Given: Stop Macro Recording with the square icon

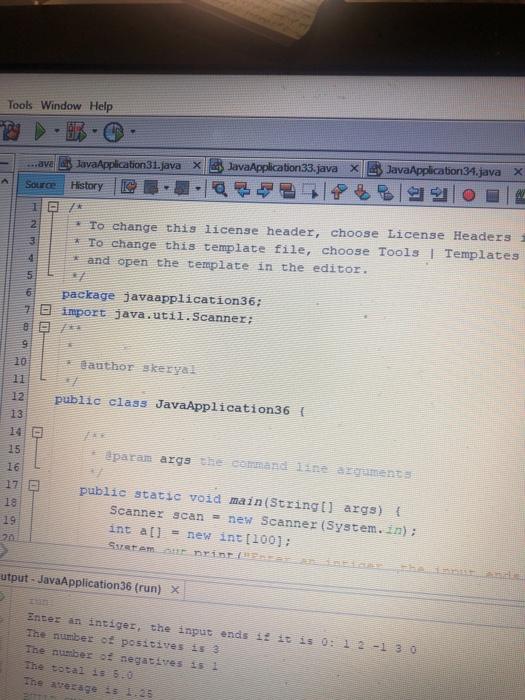Looking at the screenshot, I should point(492,196).
